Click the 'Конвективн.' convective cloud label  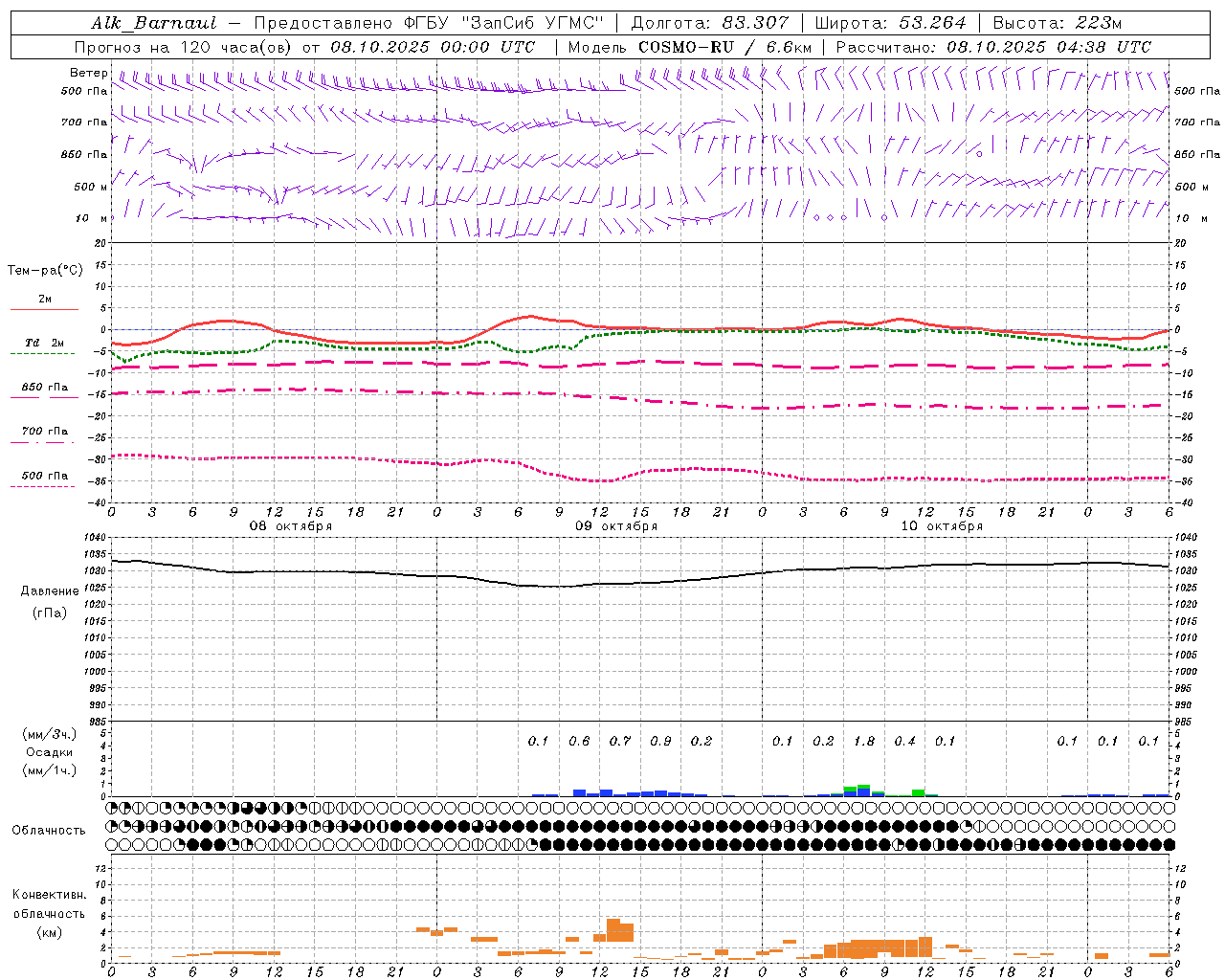(x=49, y=895)
